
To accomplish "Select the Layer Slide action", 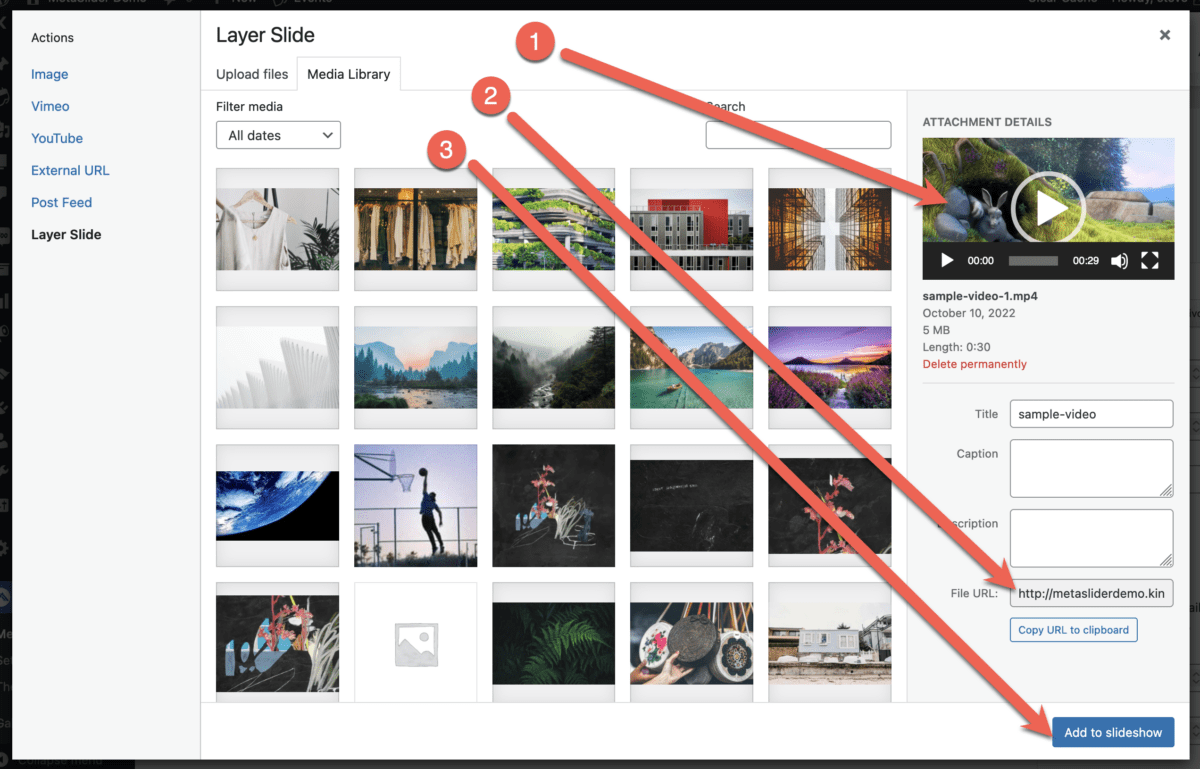I will click(66, 234).
